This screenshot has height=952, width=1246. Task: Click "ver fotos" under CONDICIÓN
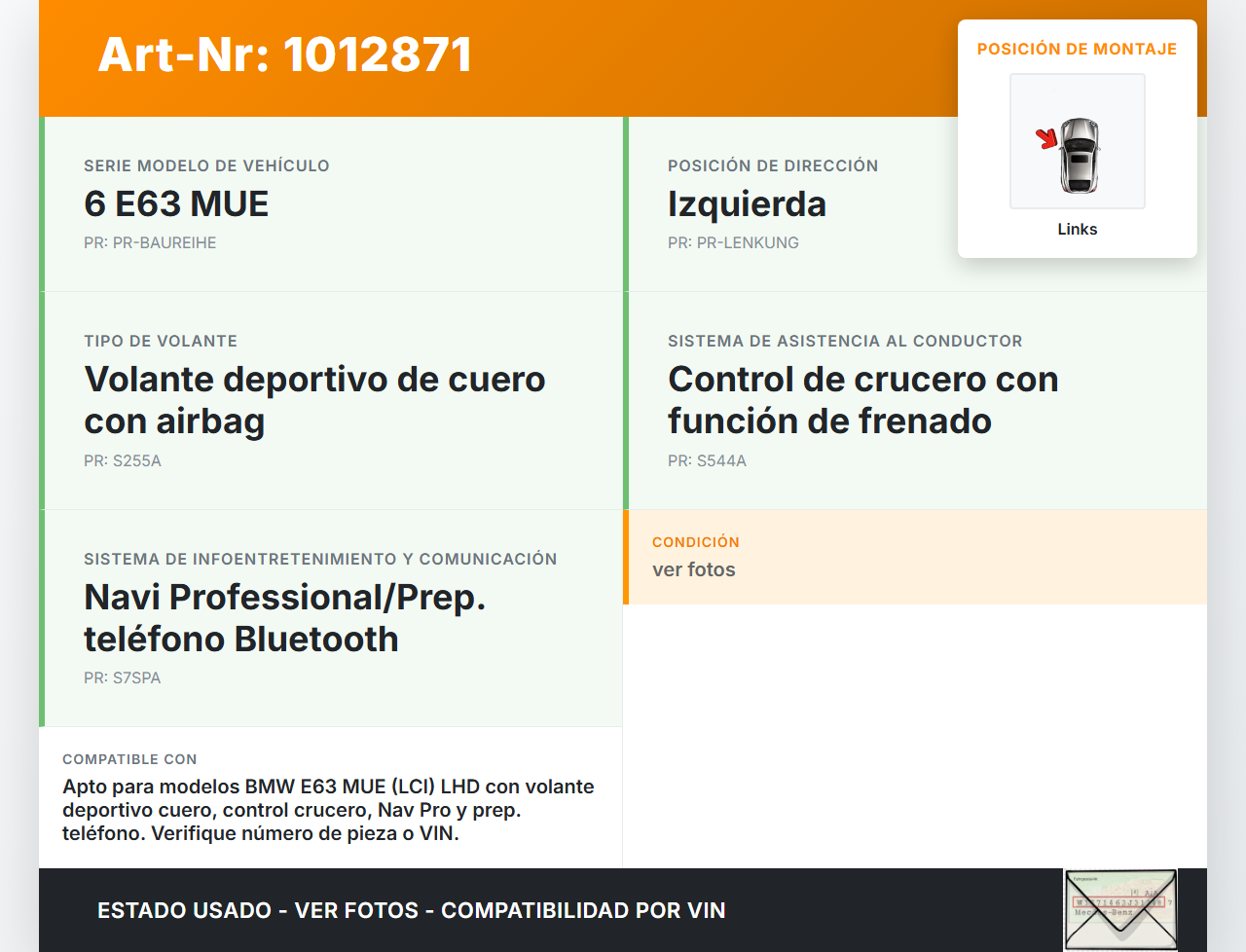pyautogui.click(x=694, y=569)
